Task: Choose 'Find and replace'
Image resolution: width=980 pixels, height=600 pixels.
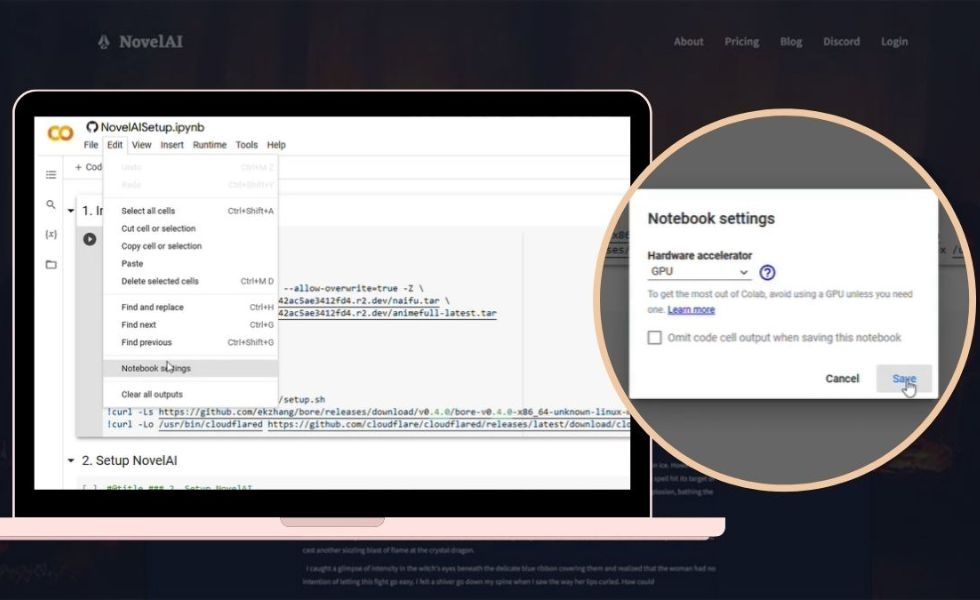Action: [x=191, y=308]
